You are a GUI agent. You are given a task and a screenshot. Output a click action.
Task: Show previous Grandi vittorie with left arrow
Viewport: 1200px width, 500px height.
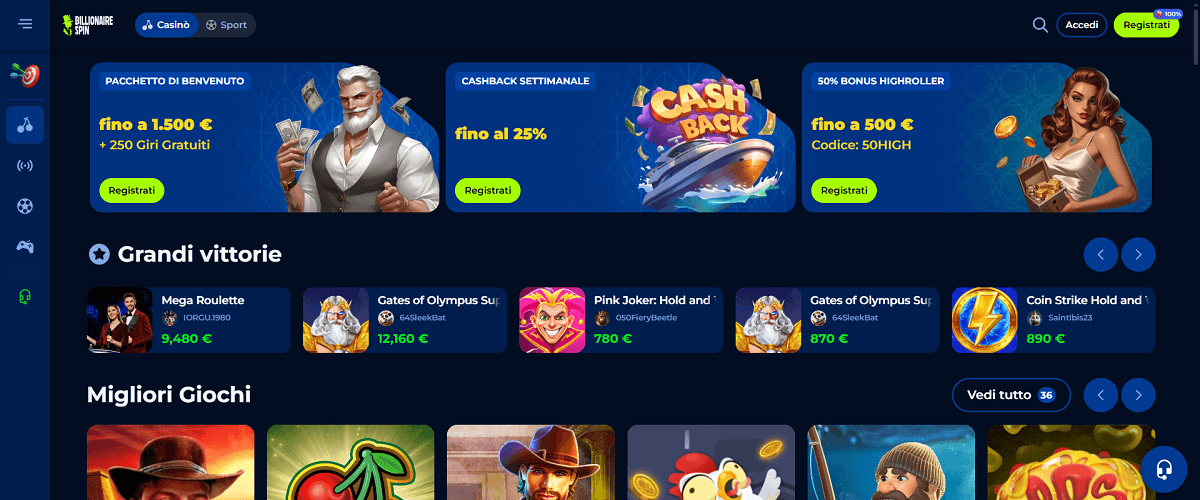pos(1101,255)
